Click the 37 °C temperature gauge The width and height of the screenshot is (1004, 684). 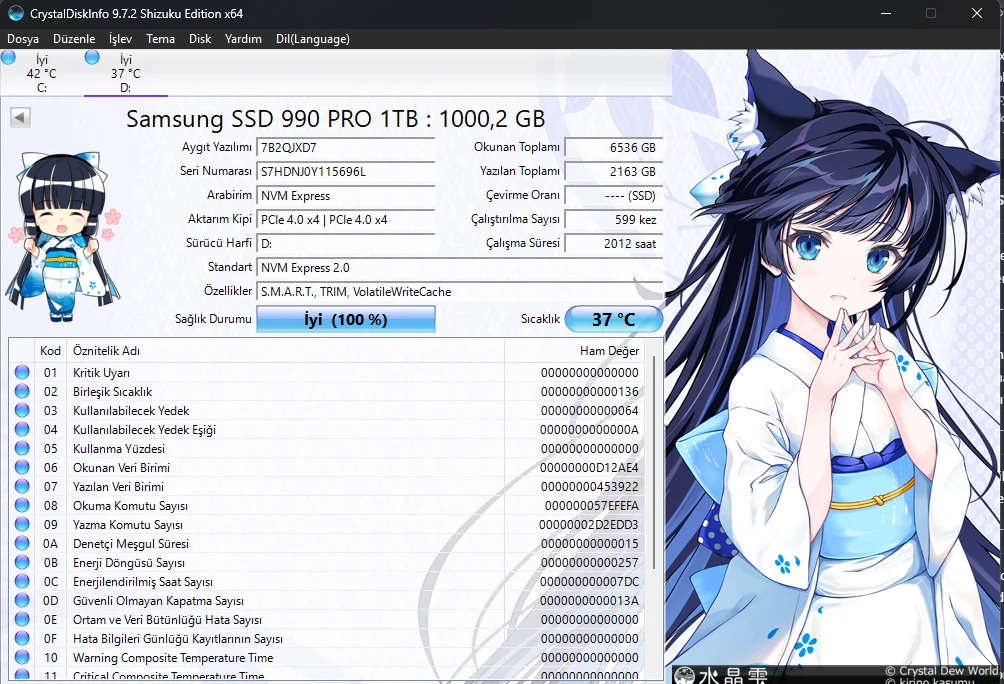point(614,318)
